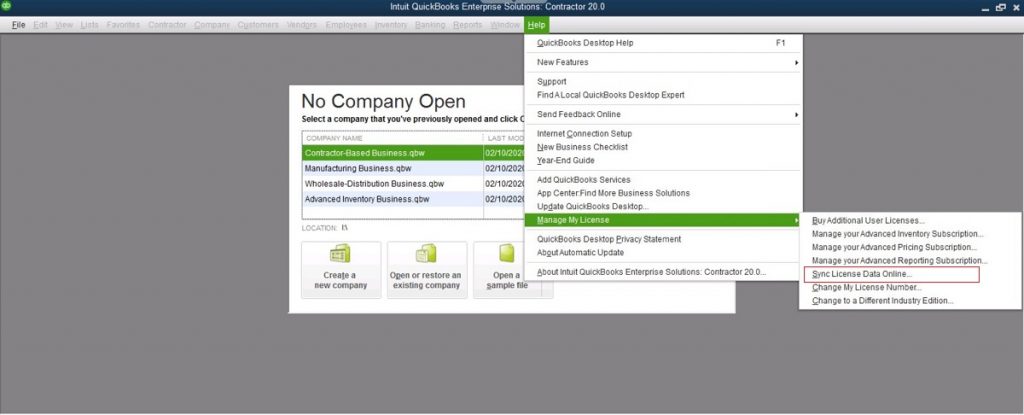
Task: Select Wholesale-Distribution Business.qbw file
Action: (x=413, y=184)
